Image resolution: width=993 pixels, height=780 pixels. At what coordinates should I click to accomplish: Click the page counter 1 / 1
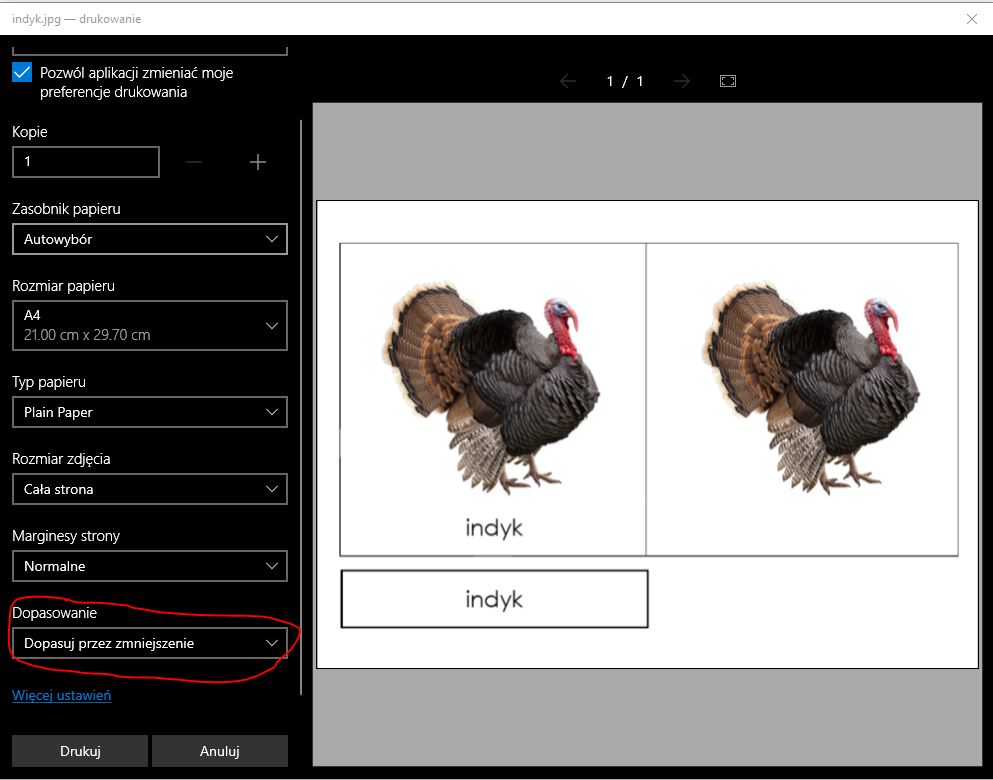[x=625, y=81]
